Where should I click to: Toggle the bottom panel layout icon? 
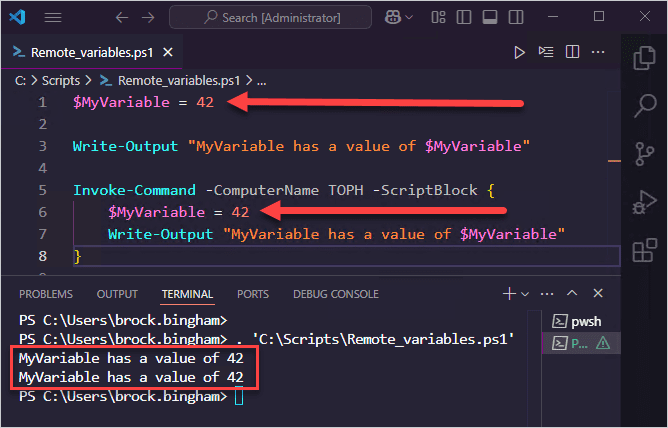point(490,17)
